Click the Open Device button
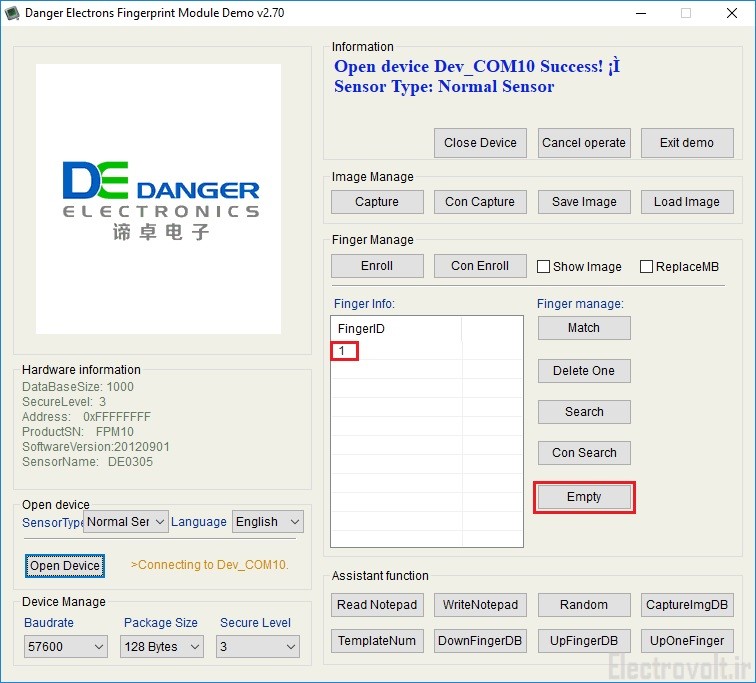 point(65,565)
